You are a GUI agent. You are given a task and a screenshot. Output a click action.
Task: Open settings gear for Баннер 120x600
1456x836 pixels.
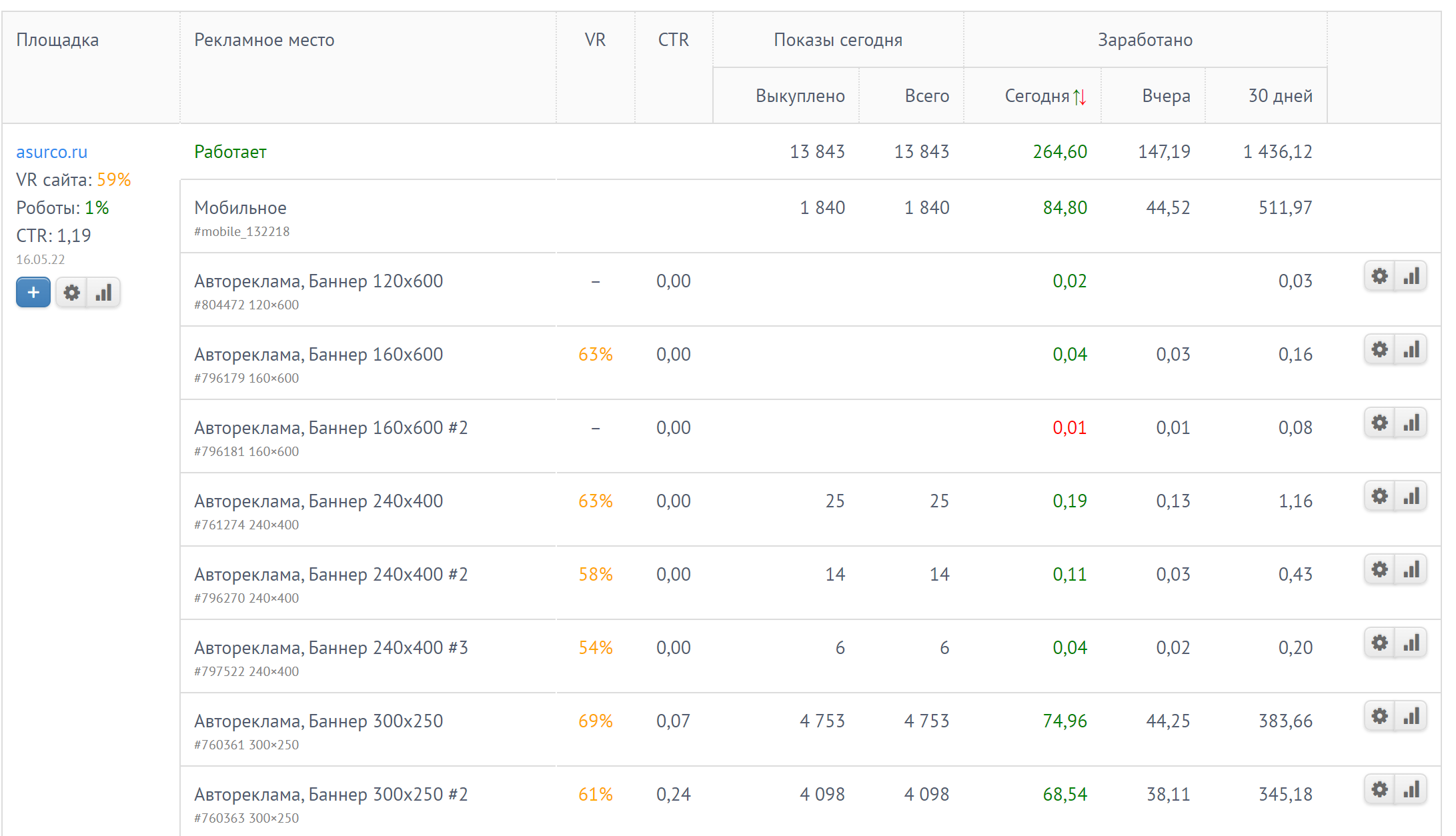1379,276
